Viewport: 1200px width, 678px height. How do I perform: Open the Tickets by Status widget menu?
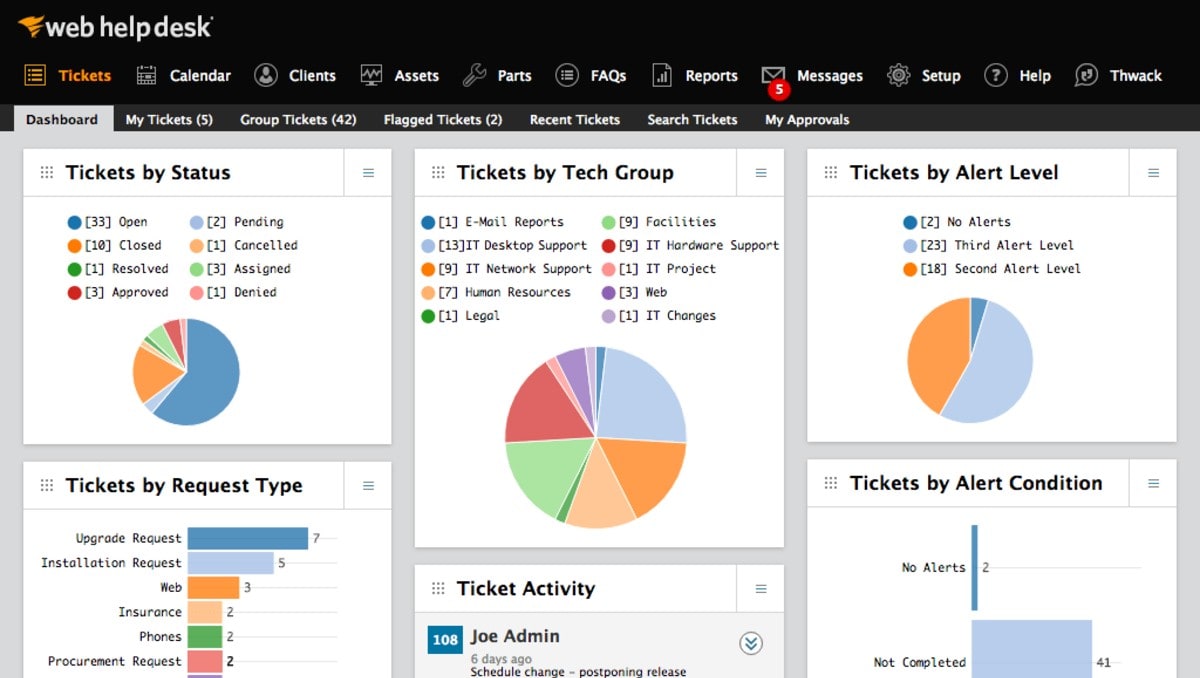tap(367, 172)
